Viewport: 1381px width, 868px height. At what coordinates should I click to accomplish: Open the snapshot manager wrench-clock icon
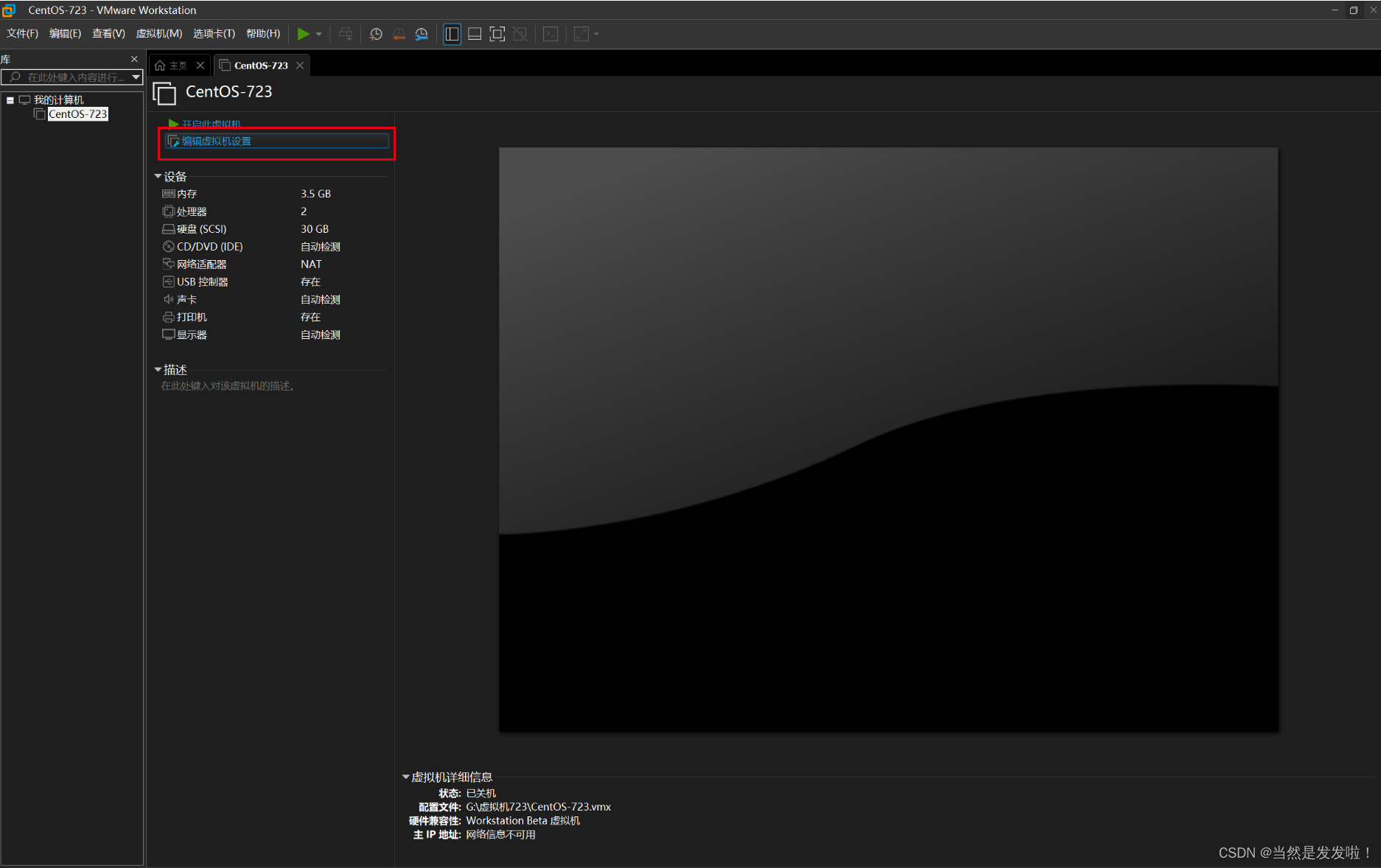click(422, 34)
